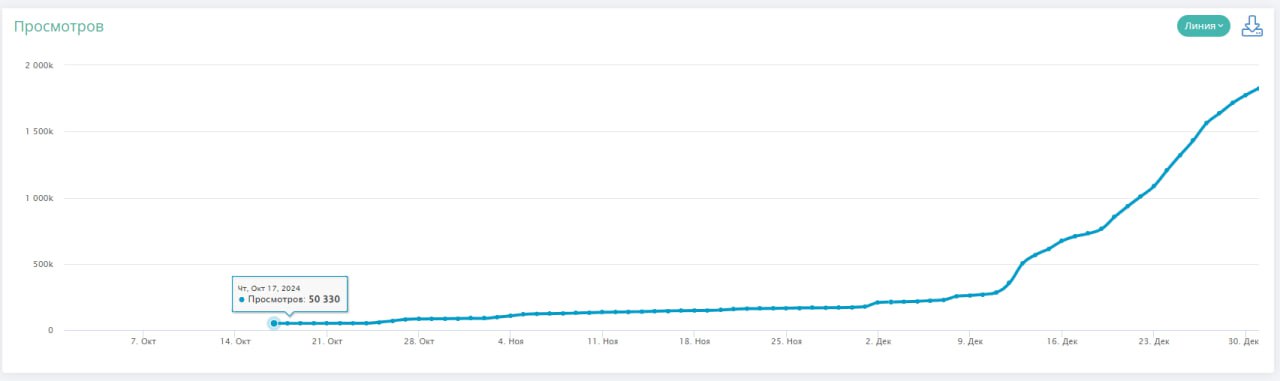Open the Линия chart type dropdown
1280x381 pixels.
(x=1203, y=27)
